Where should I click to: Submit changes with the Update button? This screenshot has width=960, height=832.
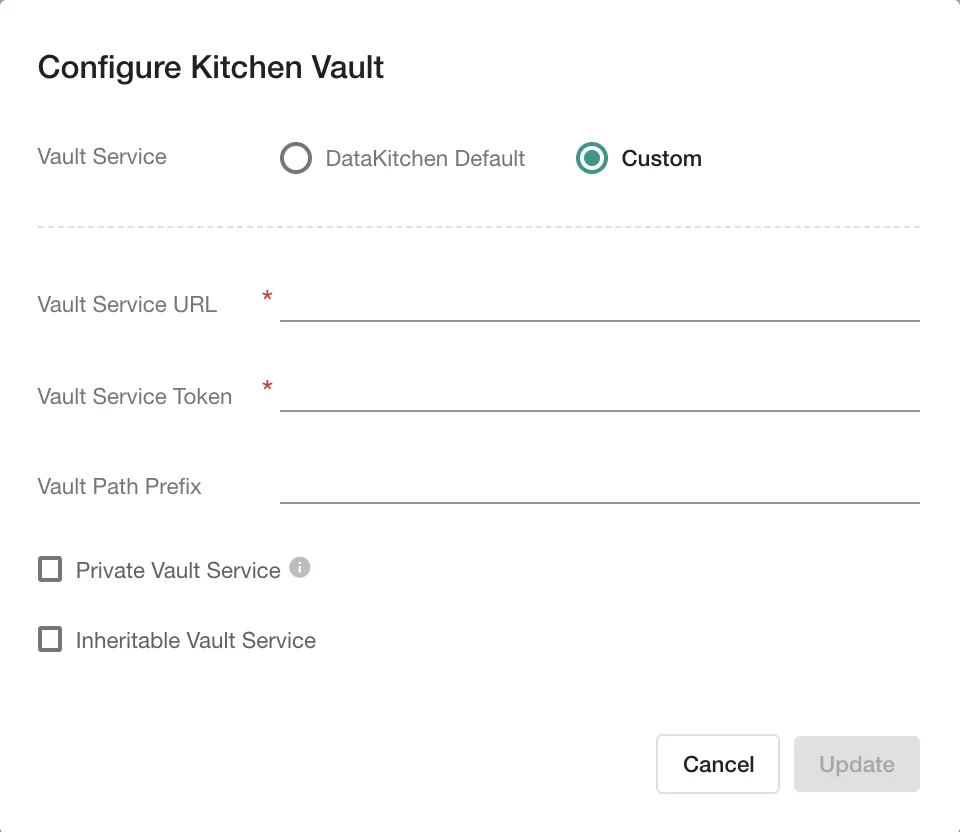coord(856,763)
